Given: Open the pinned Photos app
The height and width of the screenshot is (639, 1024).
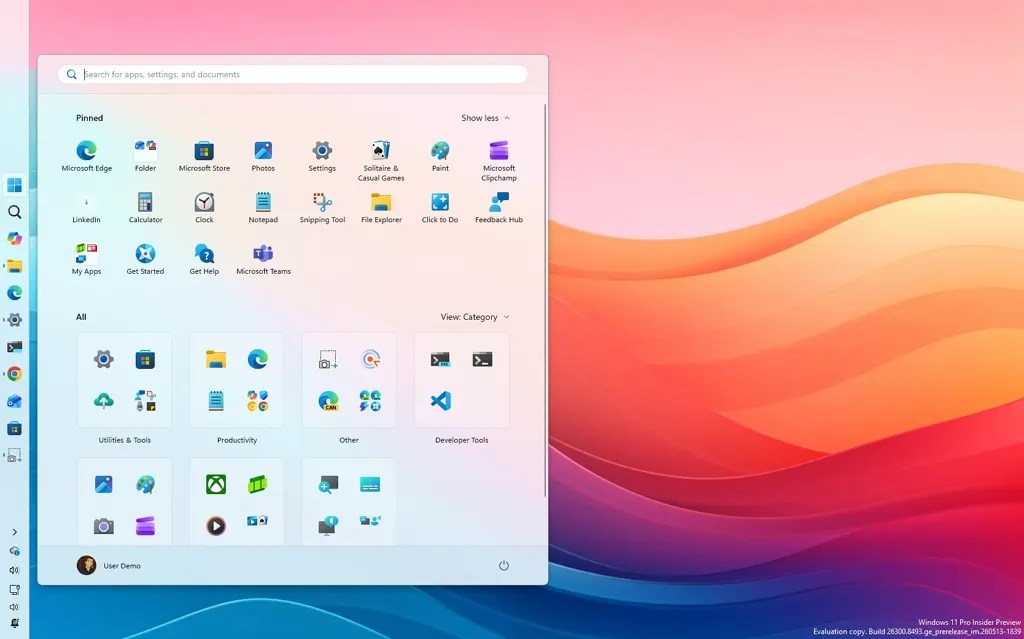Looking at the screenshot, I should 263,156.
